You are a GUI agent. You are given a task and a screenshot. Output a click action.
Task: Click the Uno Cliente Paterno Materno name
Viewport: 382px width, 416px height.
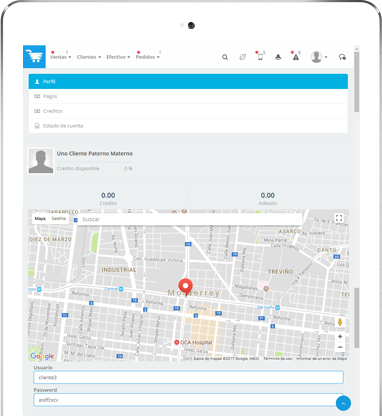(x=95, y=154)
